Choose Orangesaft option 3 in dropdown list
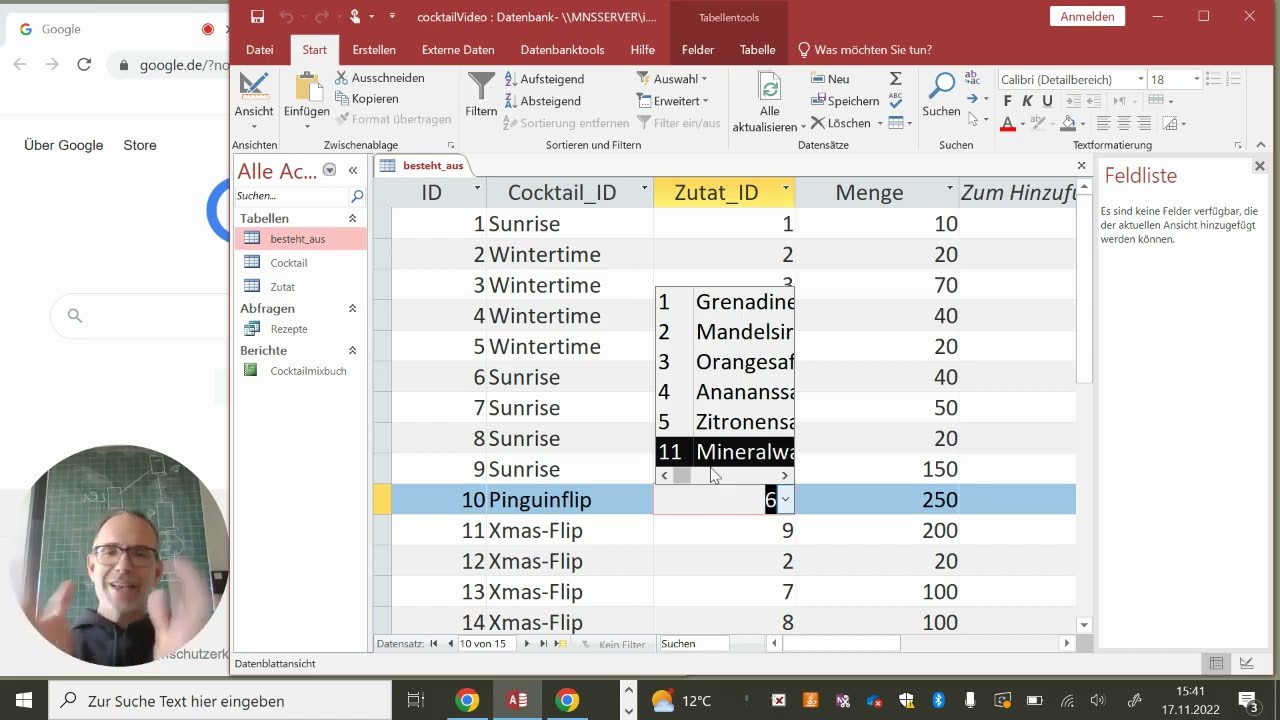The width and height of the screenshot is (1280, 720). 725,362
